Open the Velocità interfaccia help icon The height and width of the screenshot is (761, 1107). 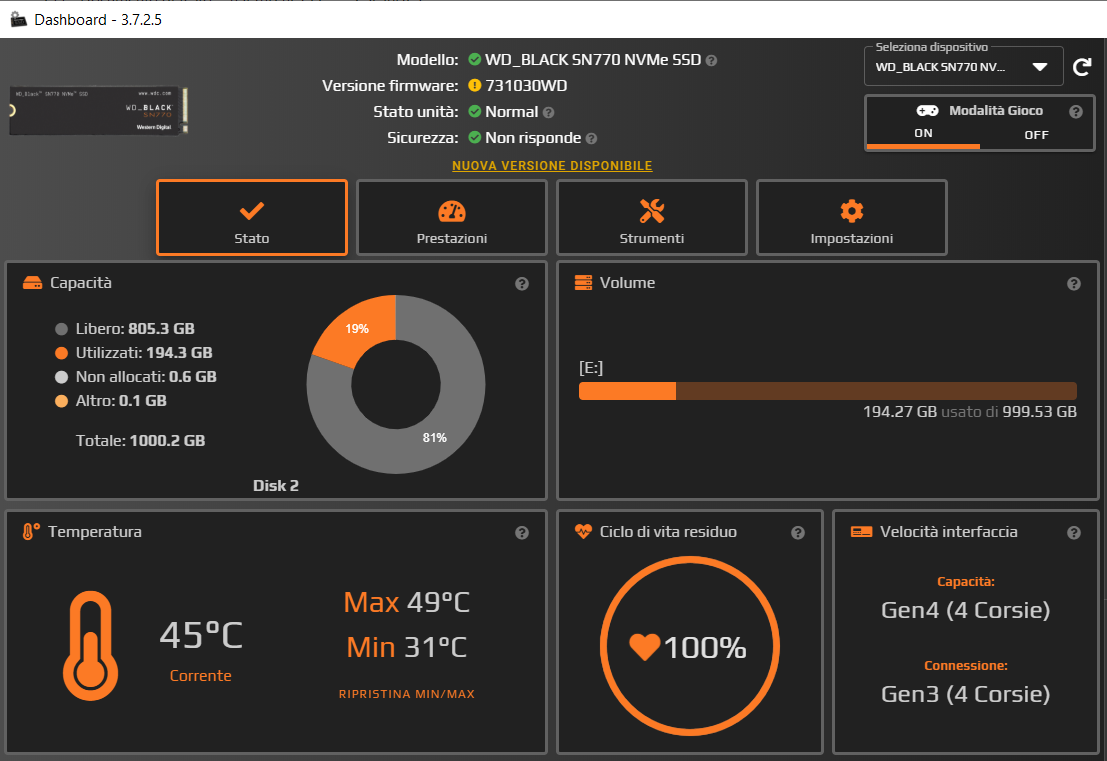click(1074, 533)
